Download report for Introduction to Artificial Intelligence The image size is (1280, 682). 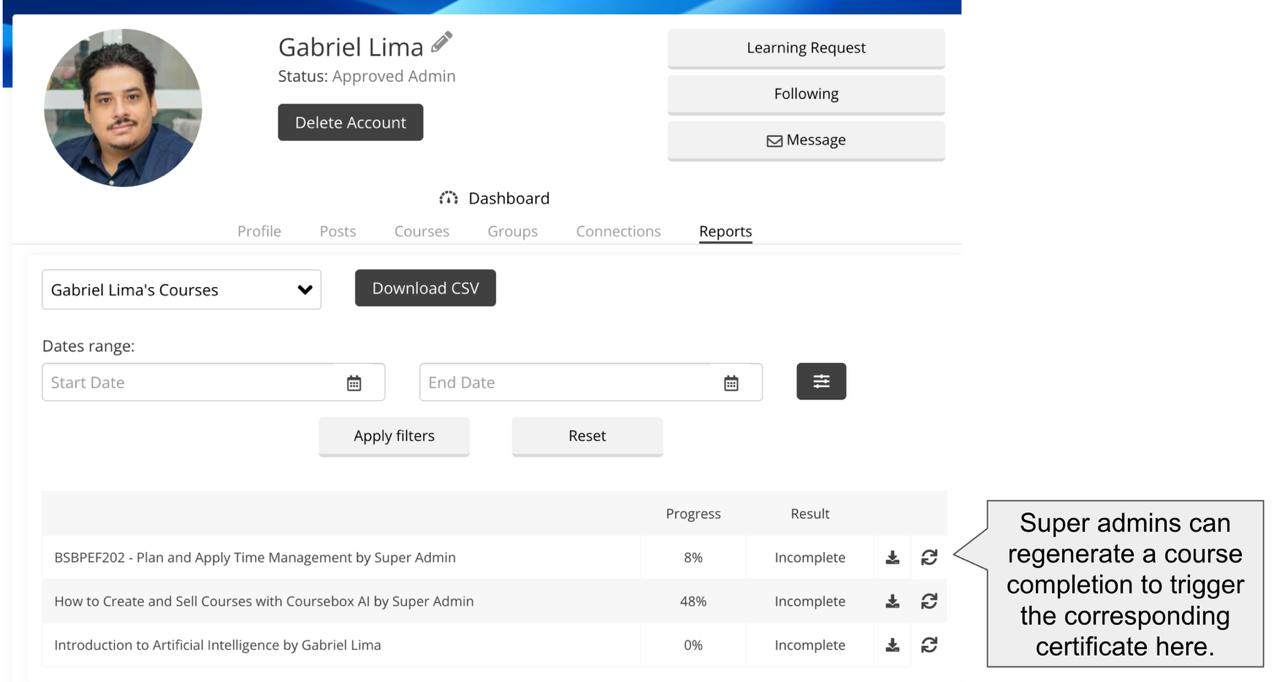(892, 646)
